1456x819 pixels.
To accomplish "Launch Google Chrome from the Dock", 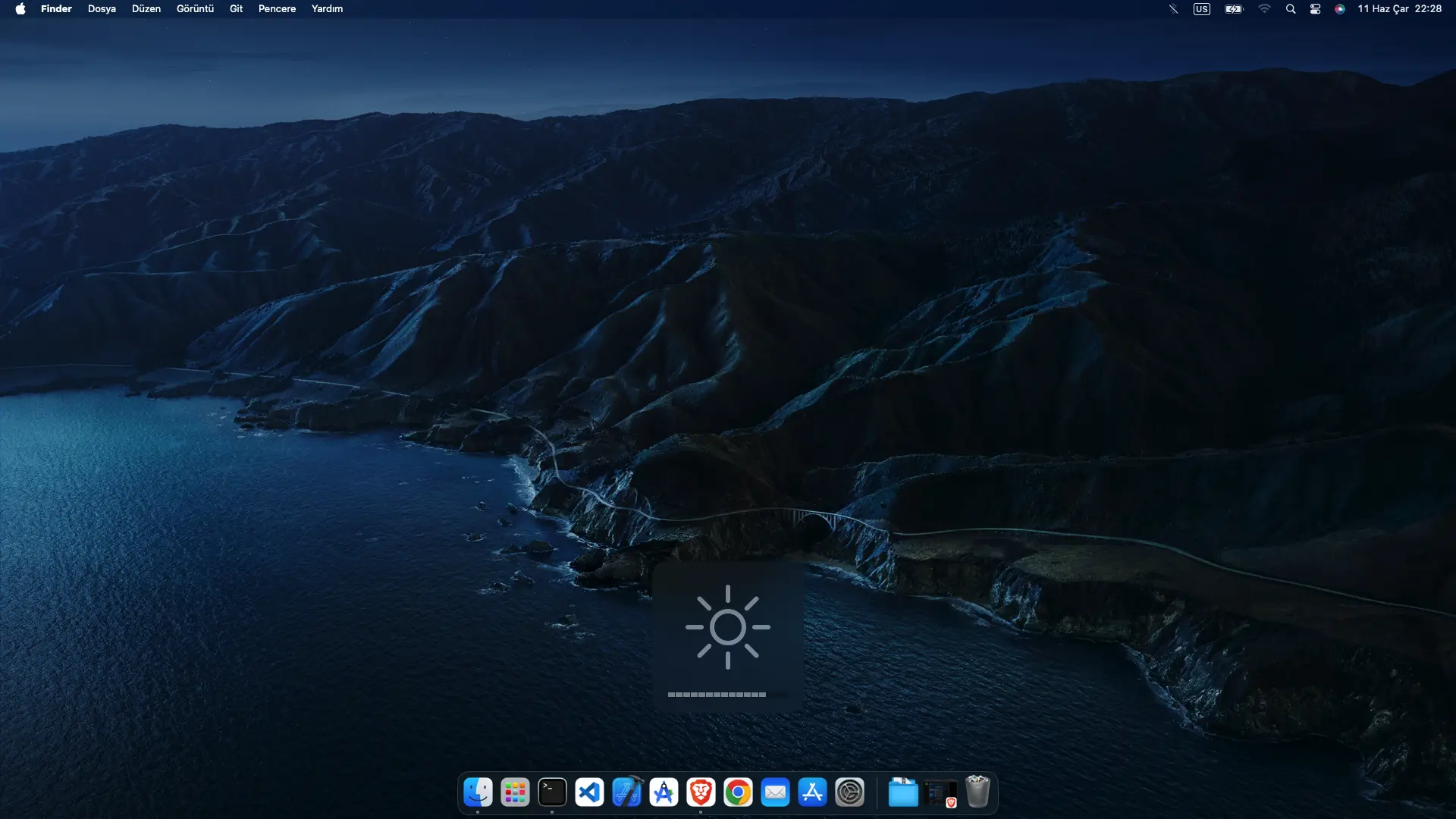I will (x=738, y=792).
